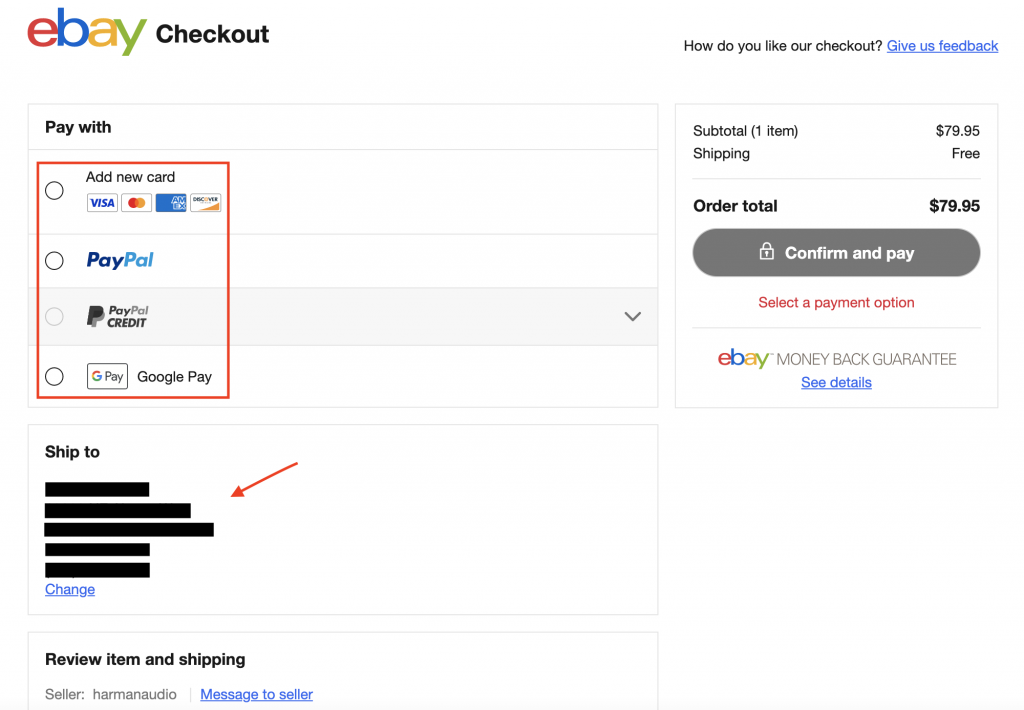This screenshot has width=1024, height=710.
Task: Expand the PayPal Credit chevron
Action: click(x=632, y=316)
